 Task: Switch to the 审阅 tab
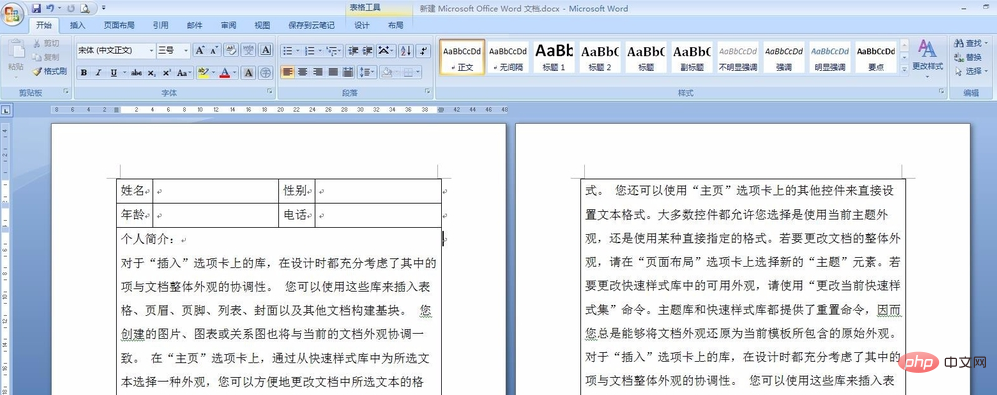(x=228, y=25)
